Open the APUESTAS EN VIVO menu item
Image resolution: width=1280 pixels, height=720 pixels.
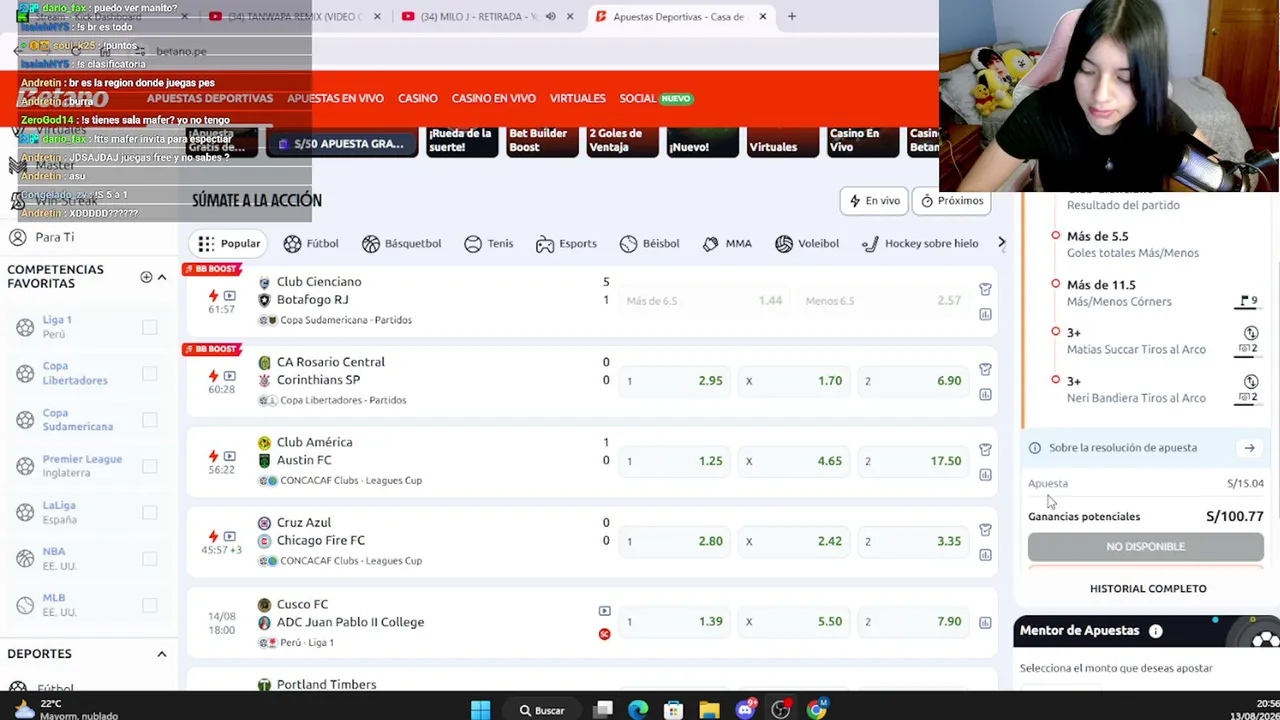(x=335, y=98)
